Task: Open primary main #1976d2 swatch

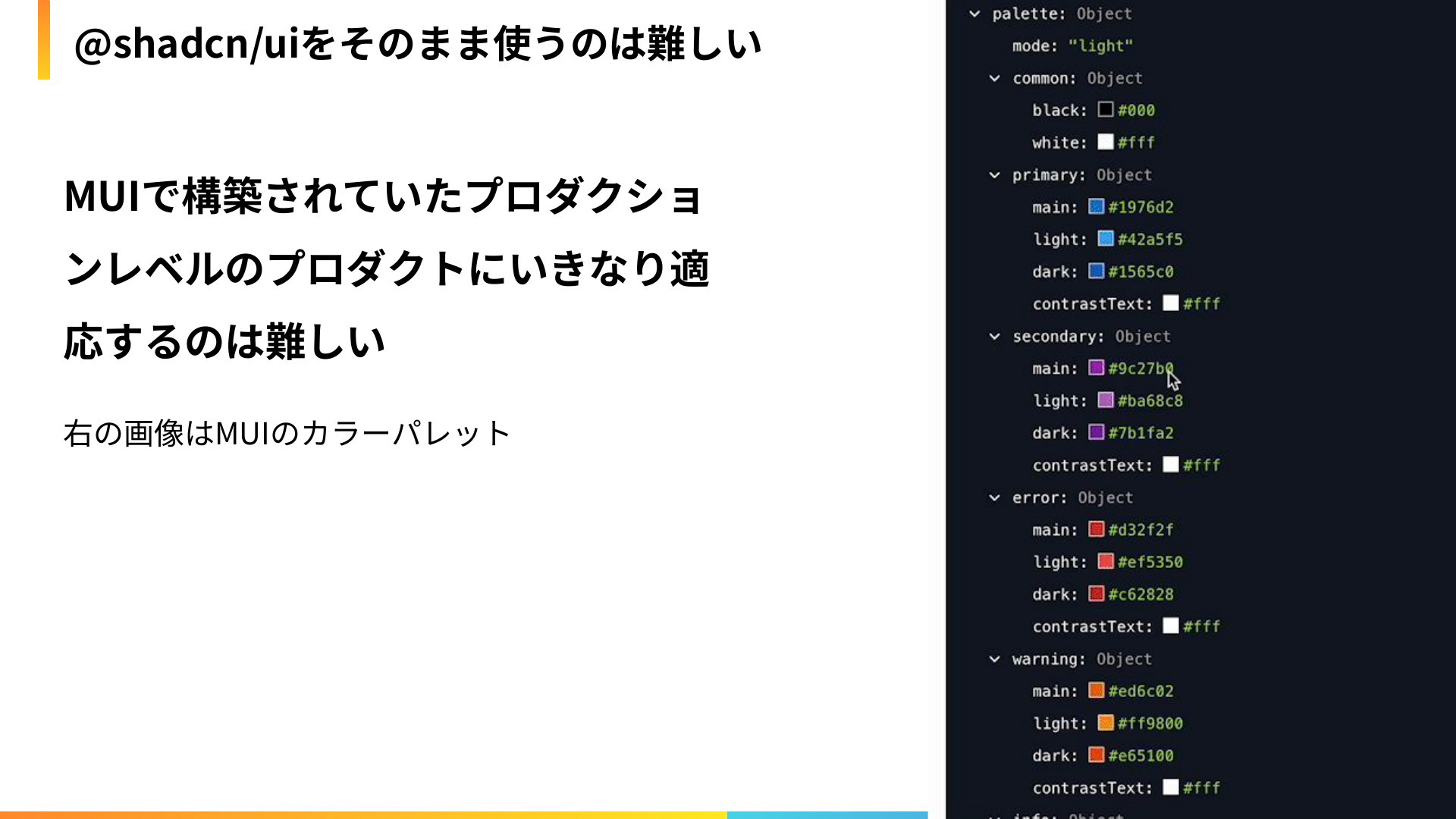Action: pyautogui.click(x=1097, y=206)
